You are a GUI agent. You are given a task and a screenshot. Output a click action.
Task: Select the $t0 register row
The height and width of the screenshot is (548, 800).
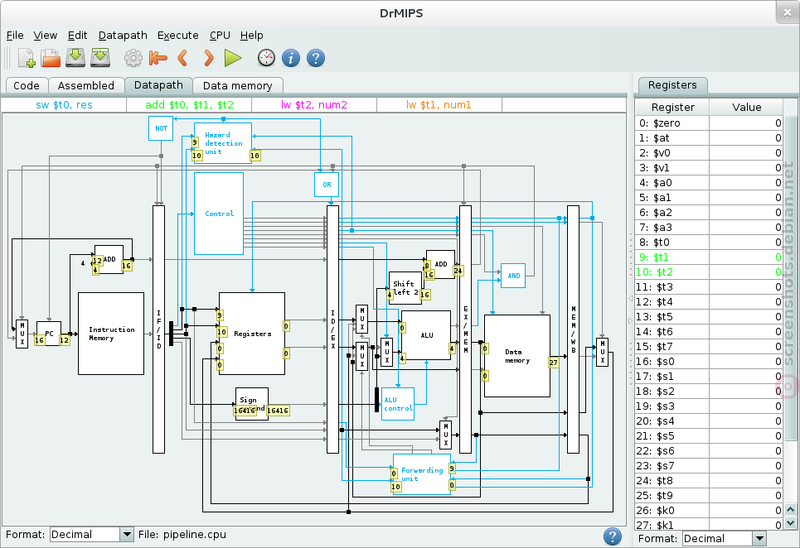709,242
